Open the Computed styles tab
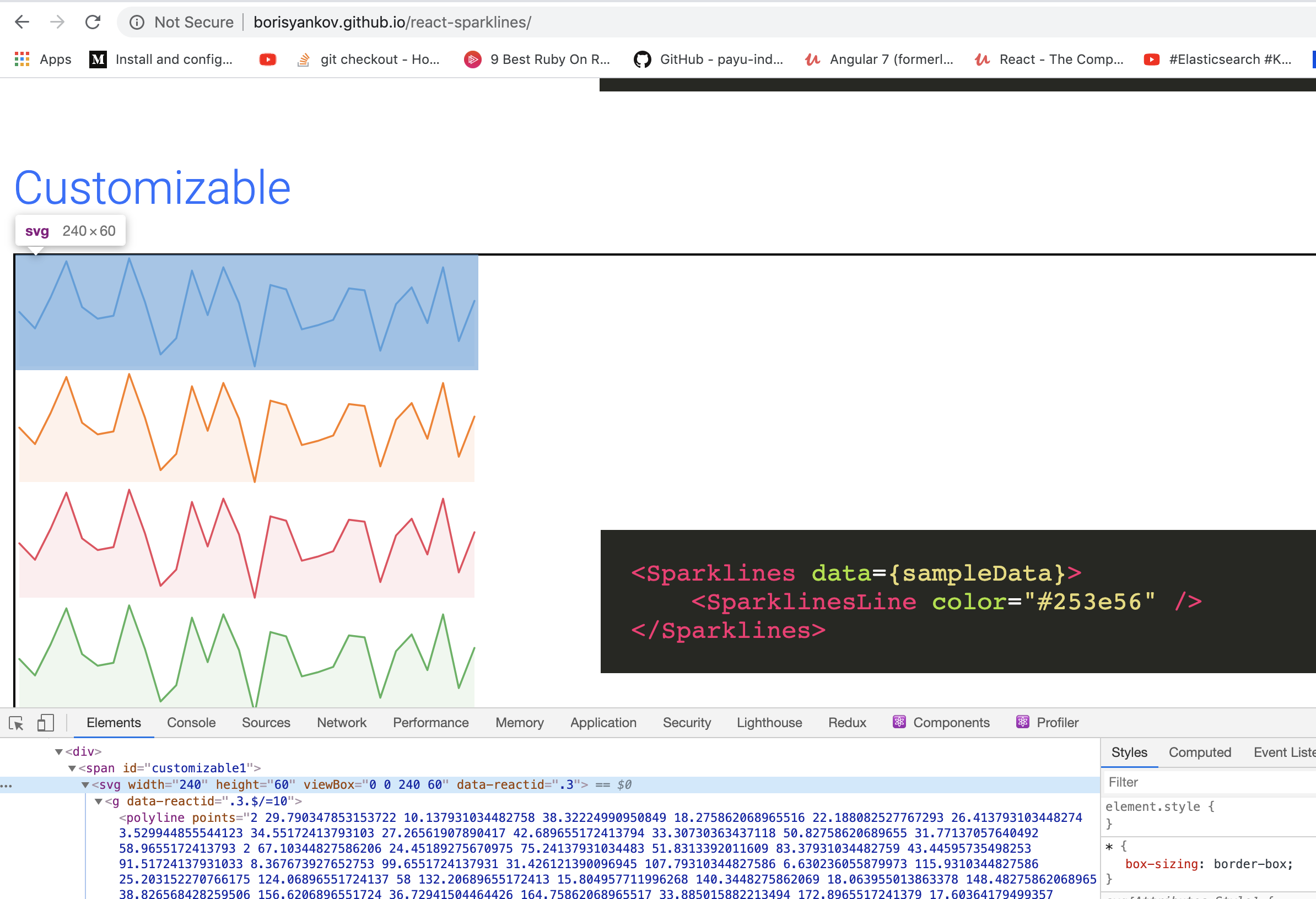Viewport: 1316px width, 899px height. point(1199,752)
